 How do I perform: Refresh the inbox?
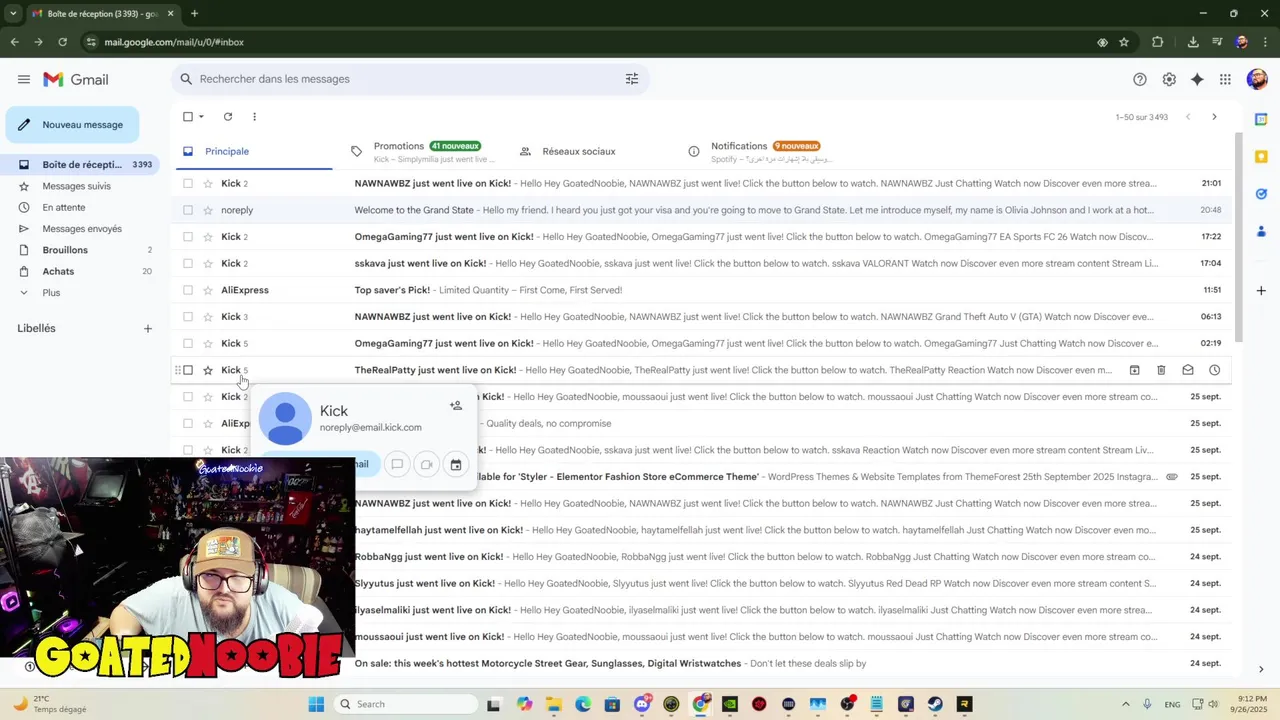coord(228,117)
